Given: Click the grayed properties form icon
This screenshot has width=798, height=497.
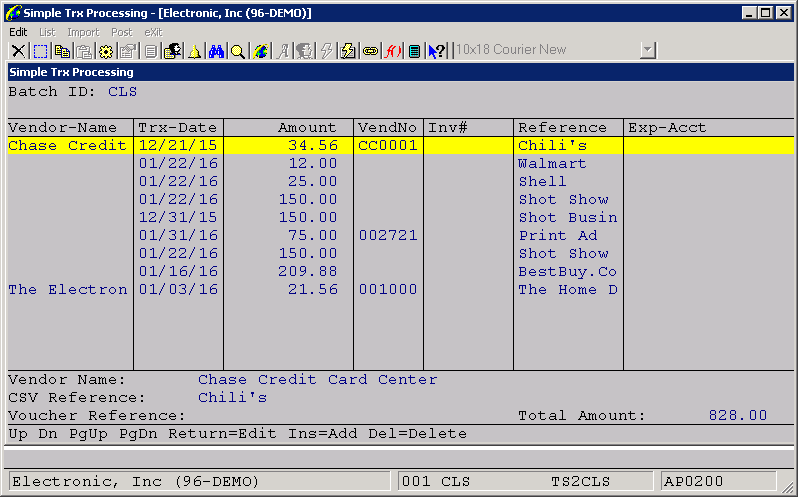Looking at the screenshot, I should click(128, 51).
